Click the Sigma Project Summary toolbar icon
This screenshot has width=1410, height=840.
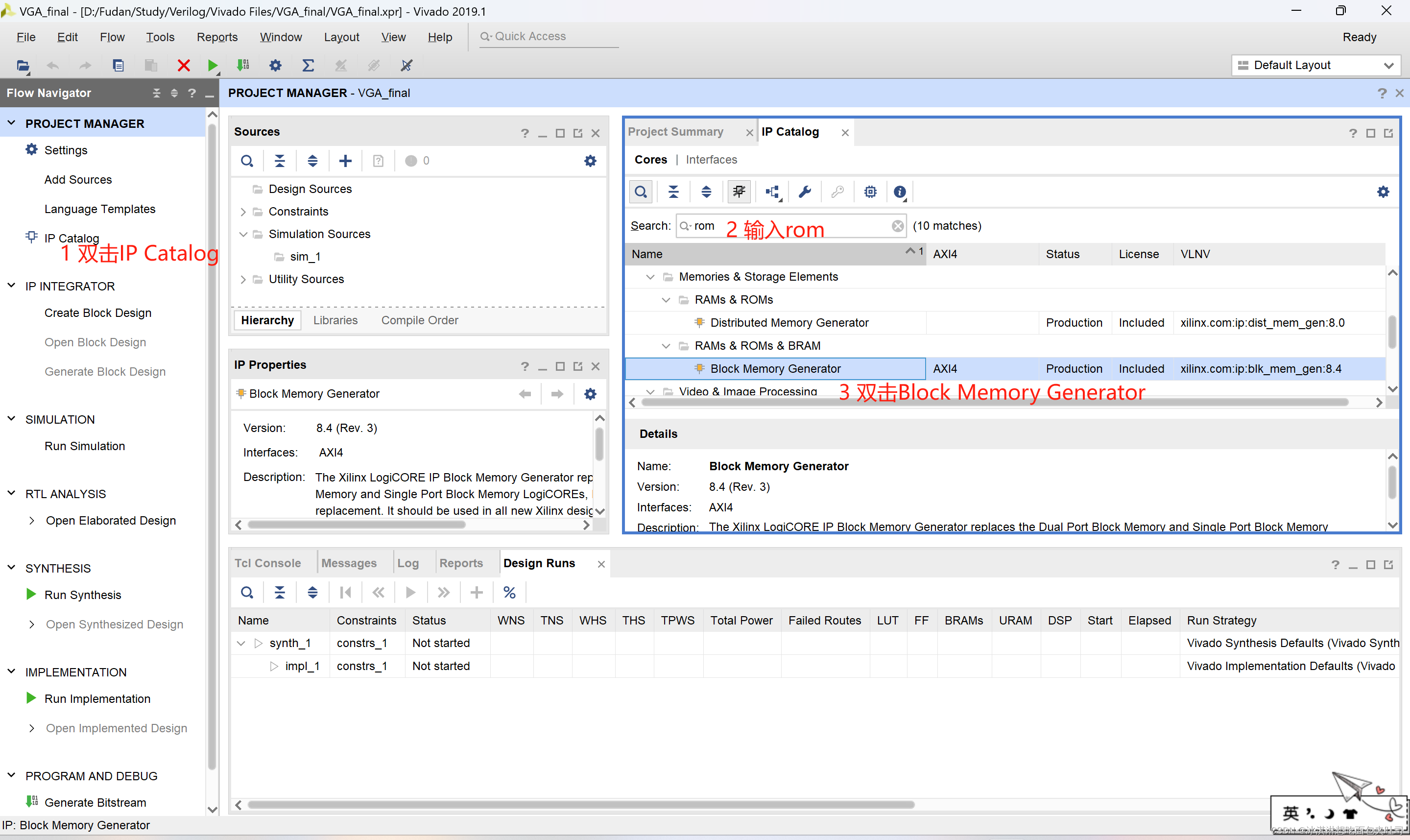tap(308, 66)
